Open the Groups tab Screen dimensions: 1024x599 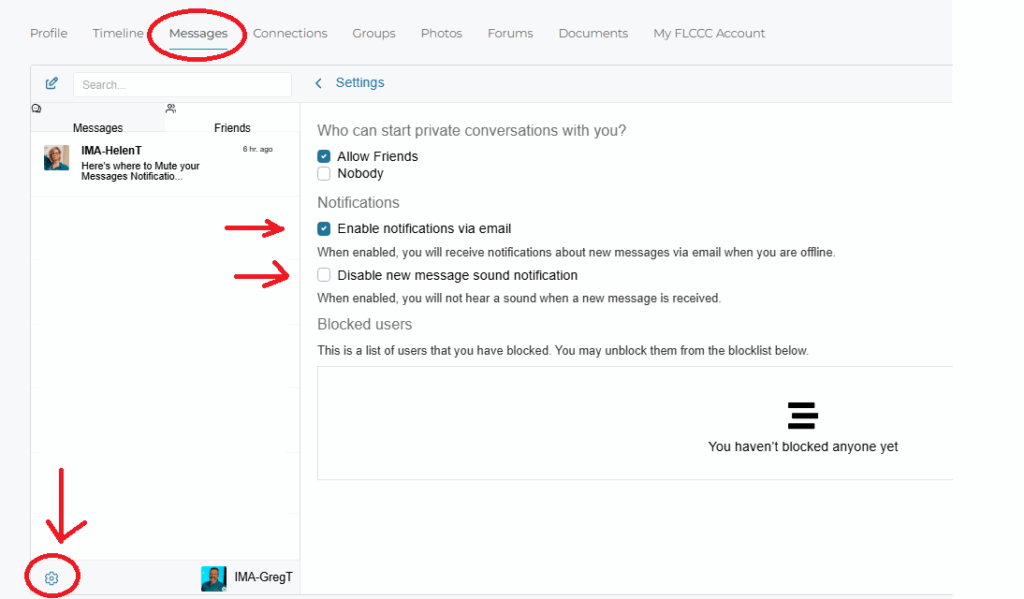(x=374, y=33)
